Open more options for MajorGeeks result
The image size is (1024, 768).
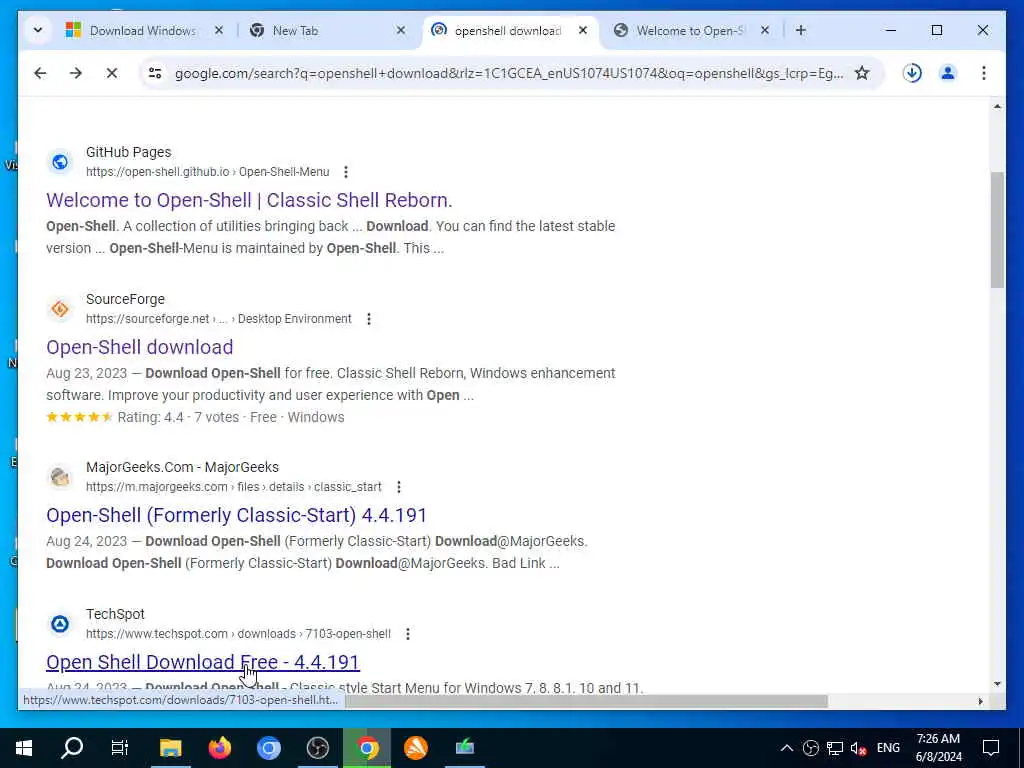[x=398, y=487]
